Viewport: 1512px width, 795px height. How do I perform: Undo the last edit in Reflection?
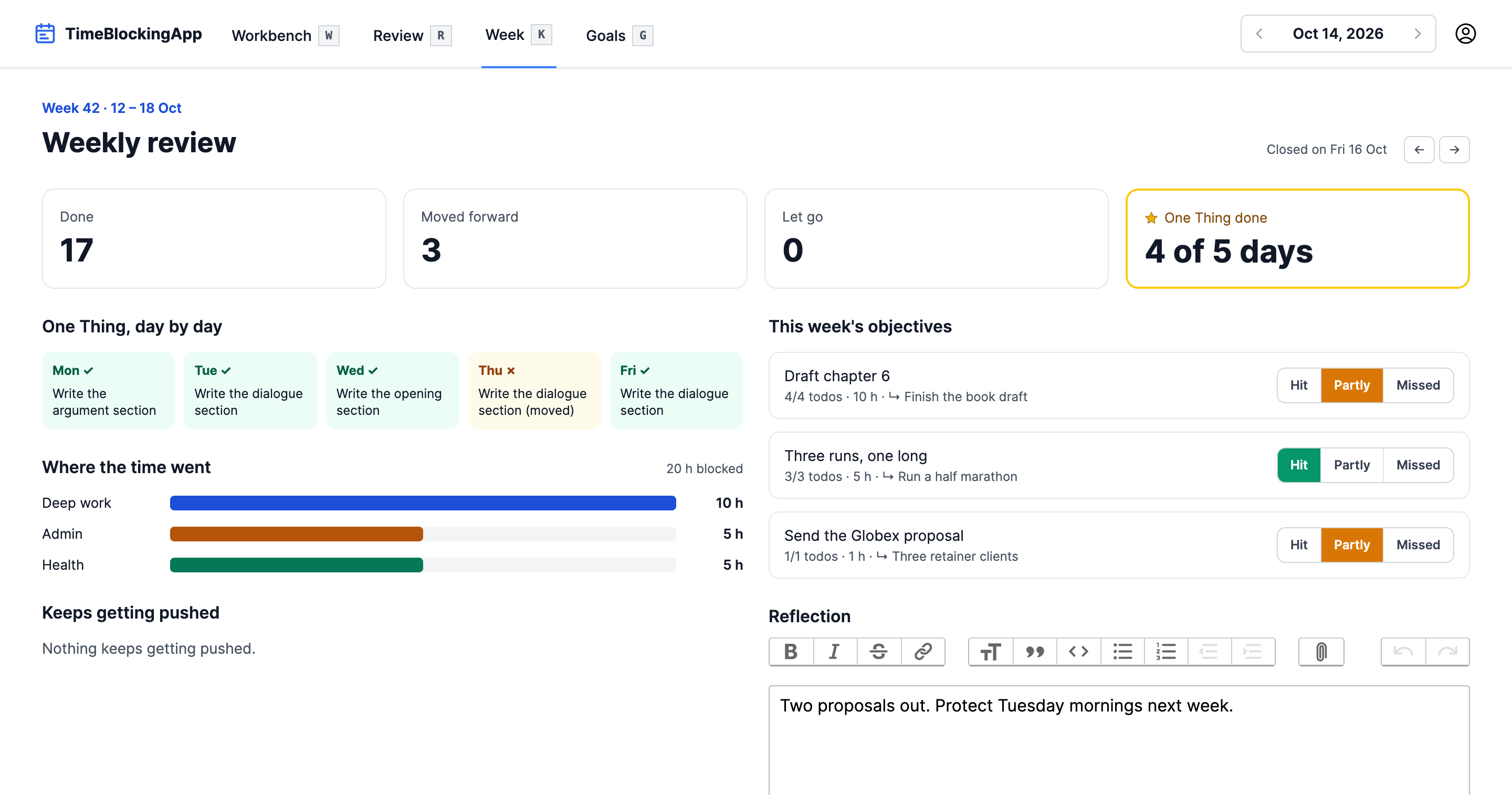click(1403, 651)
